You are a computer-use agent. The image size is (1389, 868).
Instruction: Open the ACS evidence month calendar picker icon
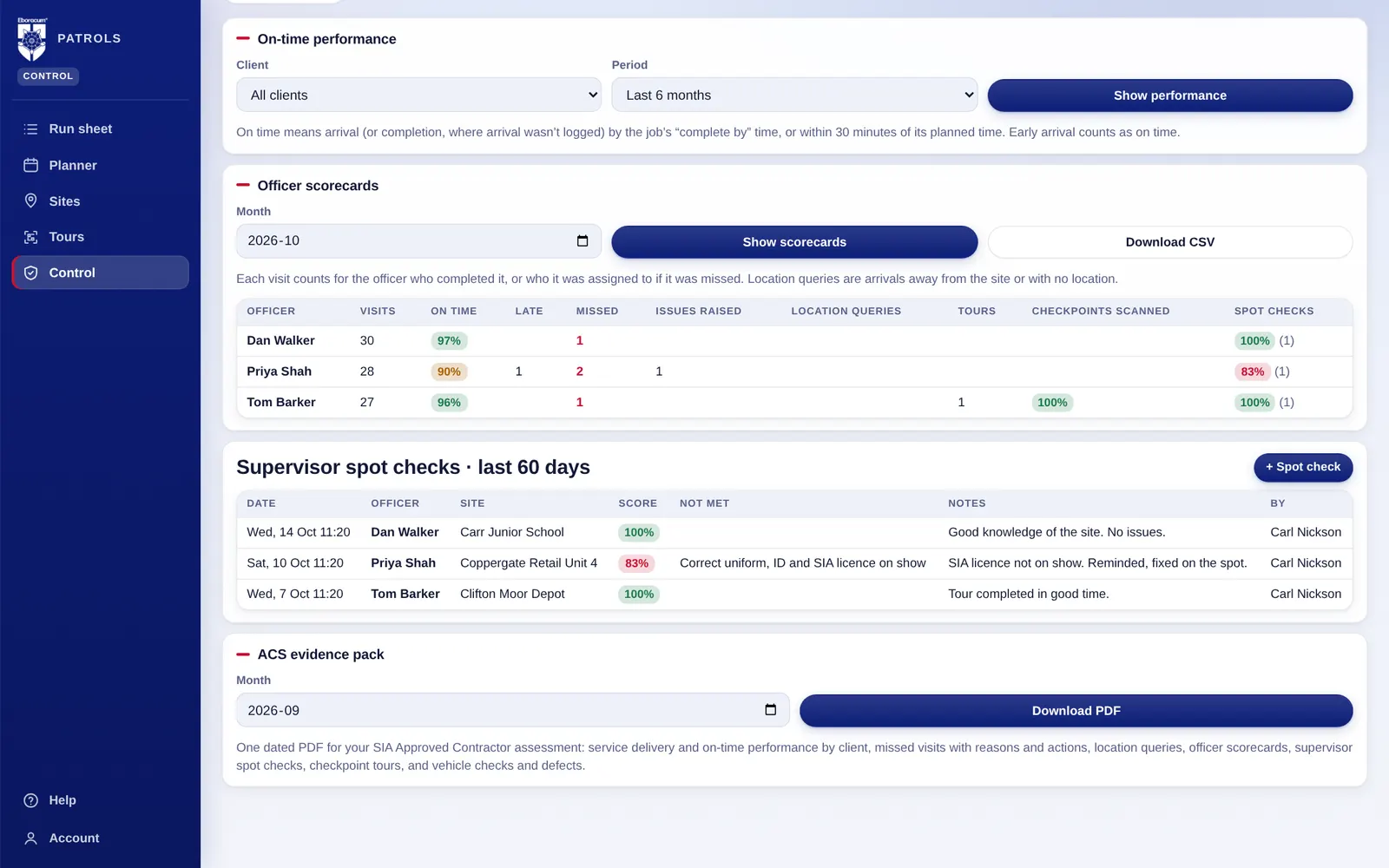click(770, 710)
